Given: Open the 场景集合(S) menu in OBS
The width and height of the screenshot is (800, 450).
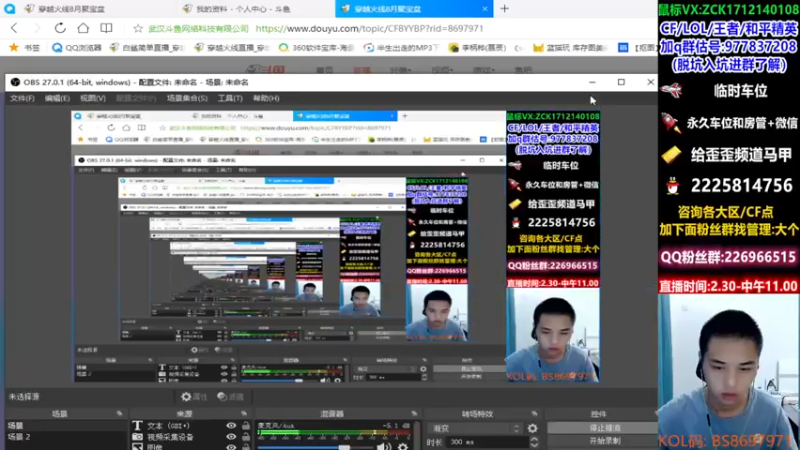Looking at the screenshot, I should click(187, 98).
